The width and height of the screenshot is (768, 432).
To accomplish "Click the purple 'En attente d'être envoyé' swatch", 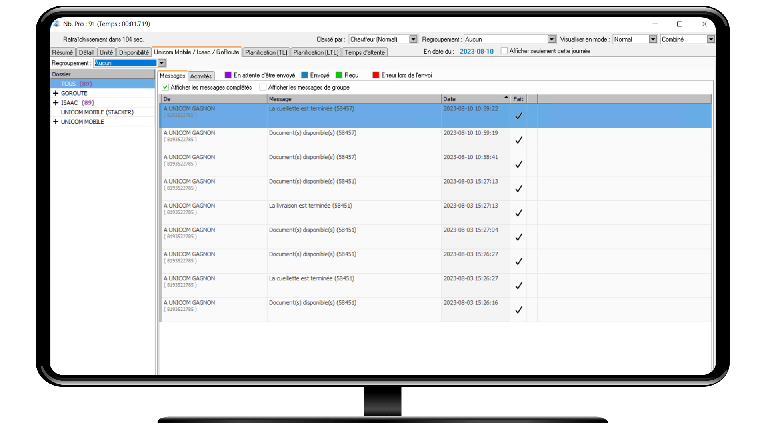I will [228, 75].
